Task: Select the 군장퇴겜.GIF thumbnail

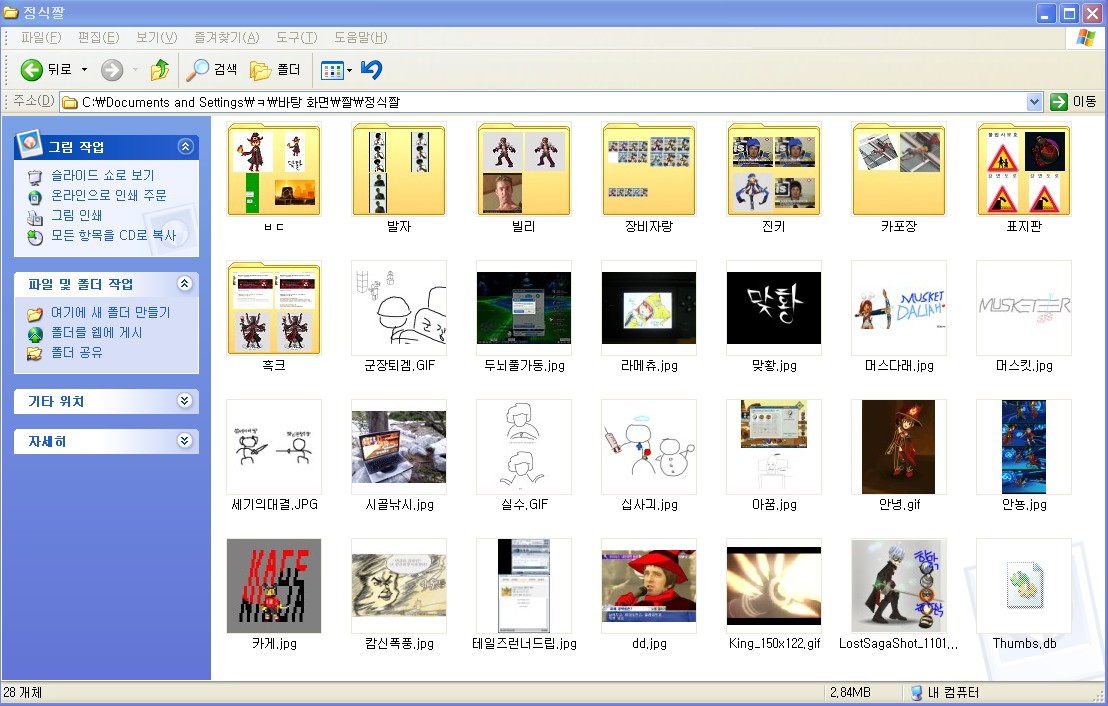Action: pos(399,308)
